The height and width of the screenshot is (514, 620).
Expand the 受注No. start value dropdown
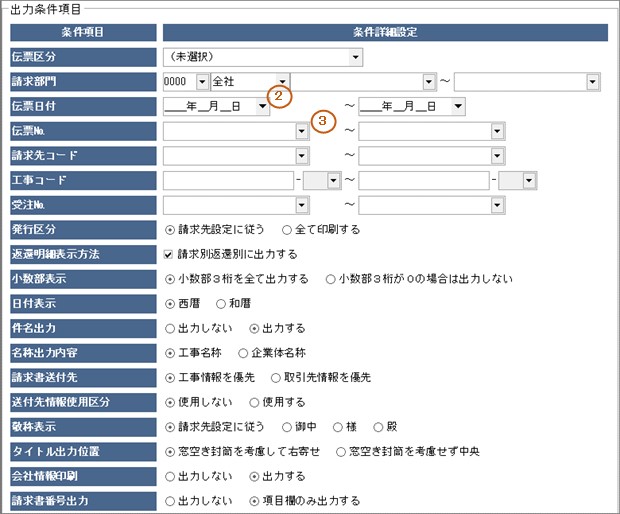[301, 204]
